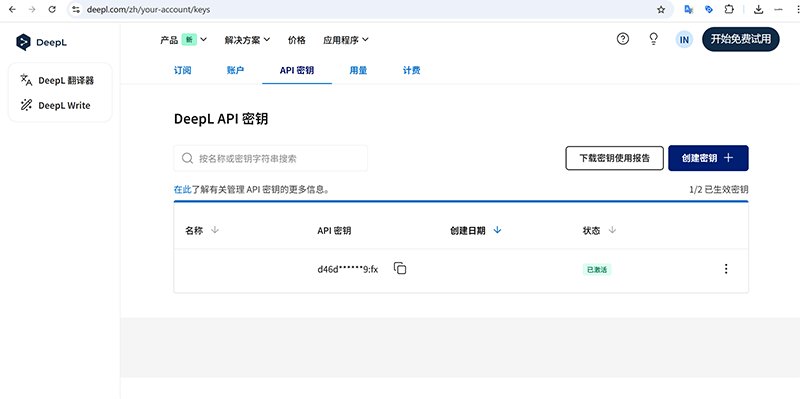Focus the key search input field
Image resolution: width=800 pixels, height=399 pixels.
point(270,158)
